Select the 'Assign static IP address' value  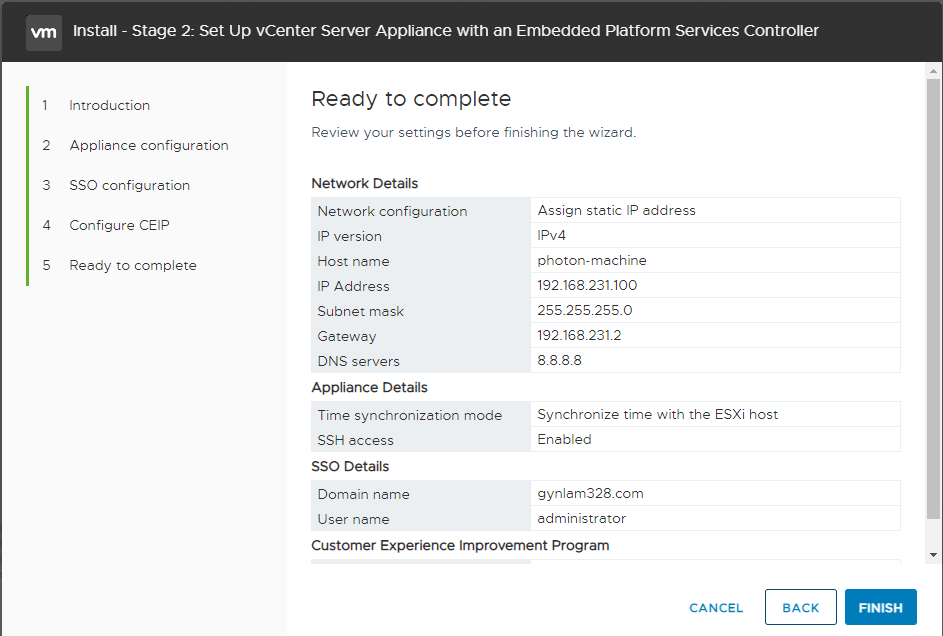pos(616,210)
